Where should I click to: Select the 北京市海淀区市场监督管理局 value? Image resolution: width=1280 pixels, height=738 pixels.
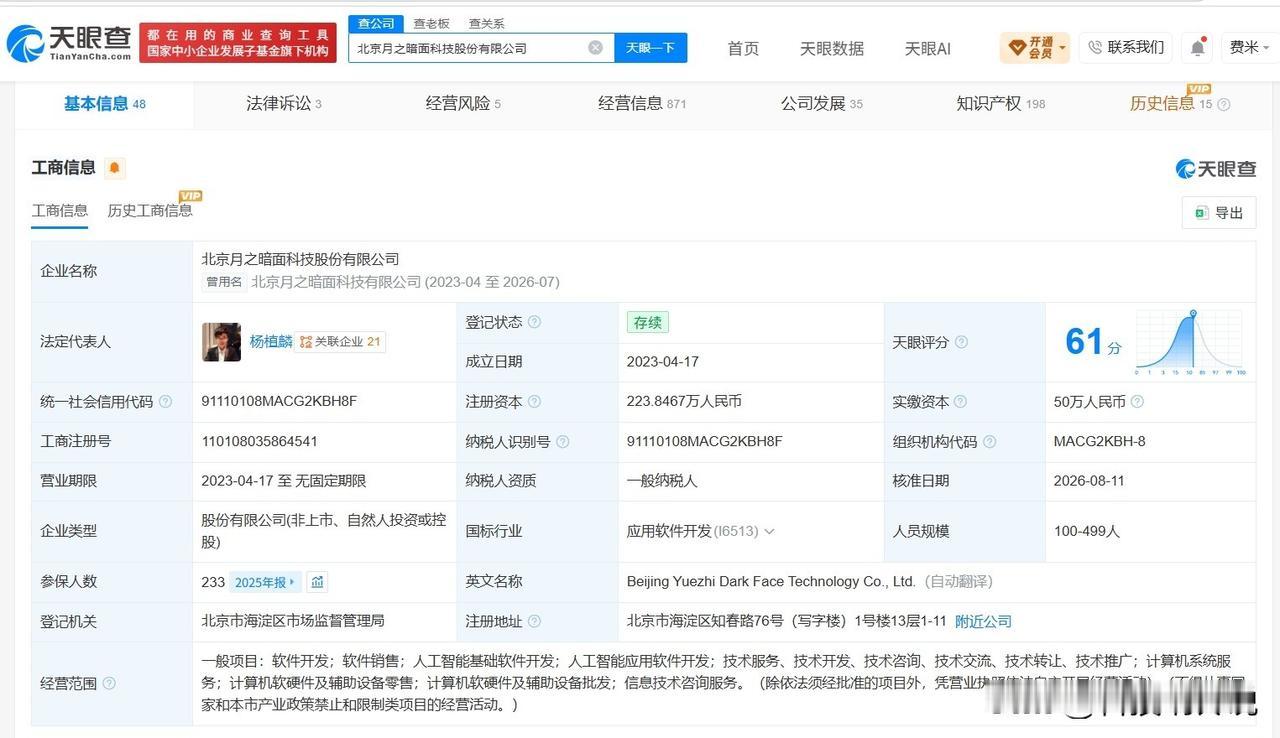[x=293, y=621]
